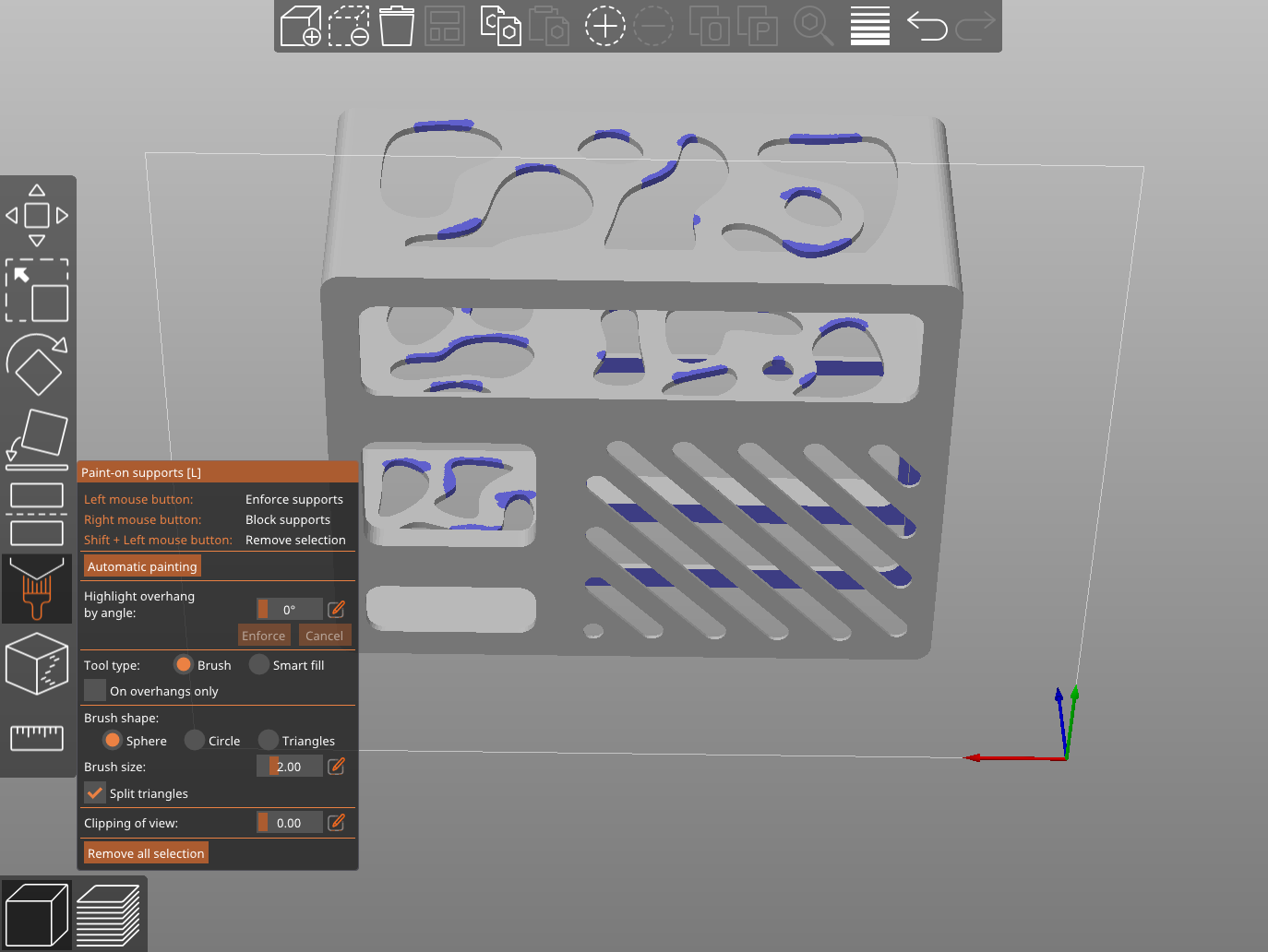Select the Rotate tool
1268x952 pixels.
(37, 364)
